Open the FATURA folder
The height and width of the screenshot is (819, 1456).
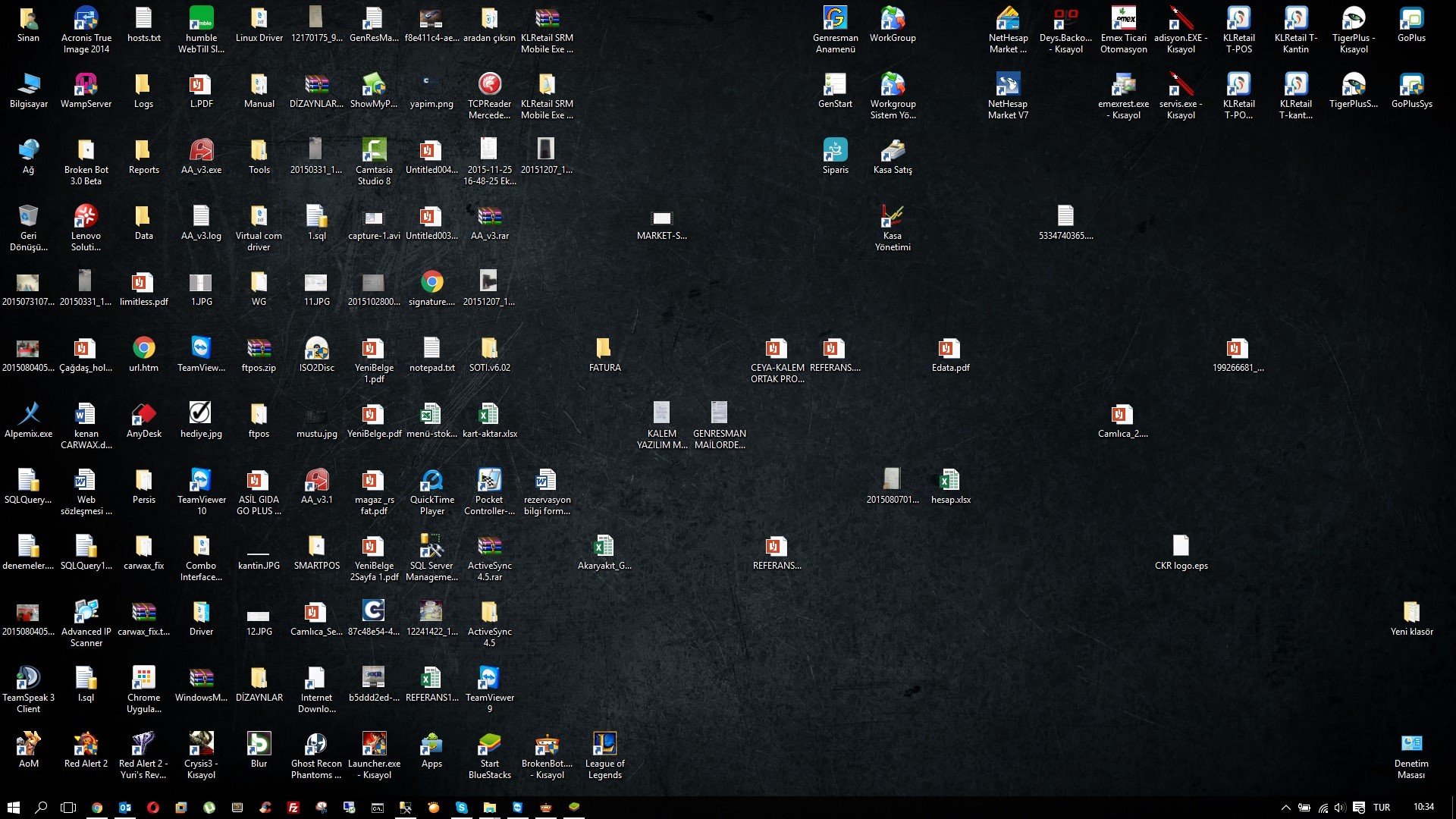coord(604,354)
